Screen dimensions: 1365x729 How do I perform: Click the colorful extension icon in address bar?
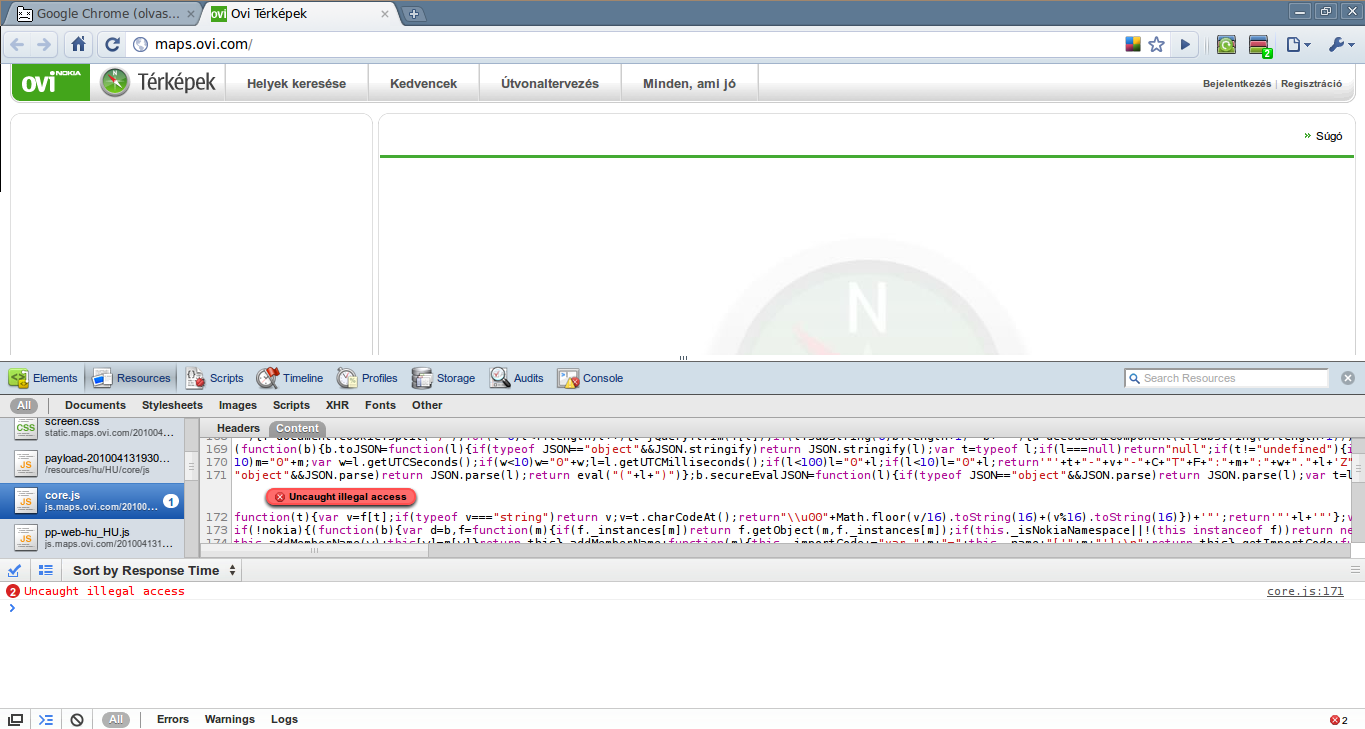click(x=1132, y=44)
